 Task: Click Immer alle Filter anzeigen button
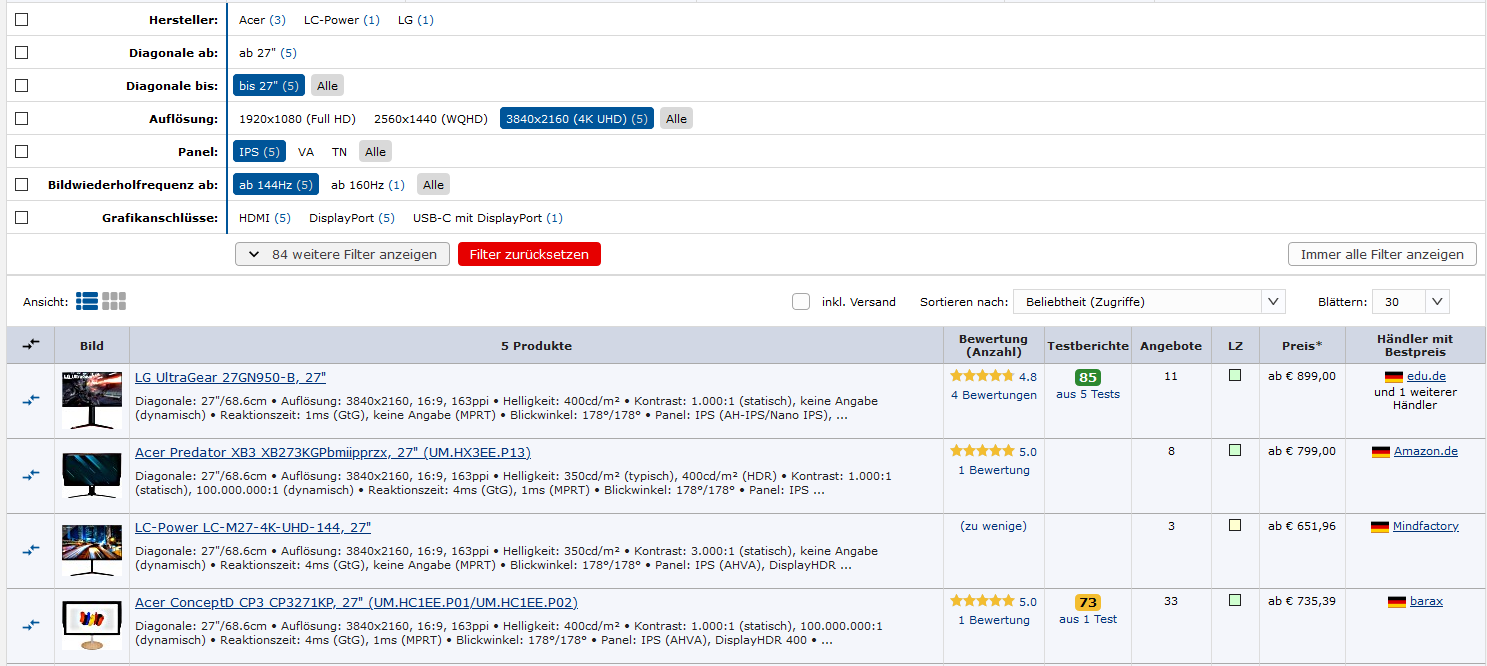click(1382, 254)
